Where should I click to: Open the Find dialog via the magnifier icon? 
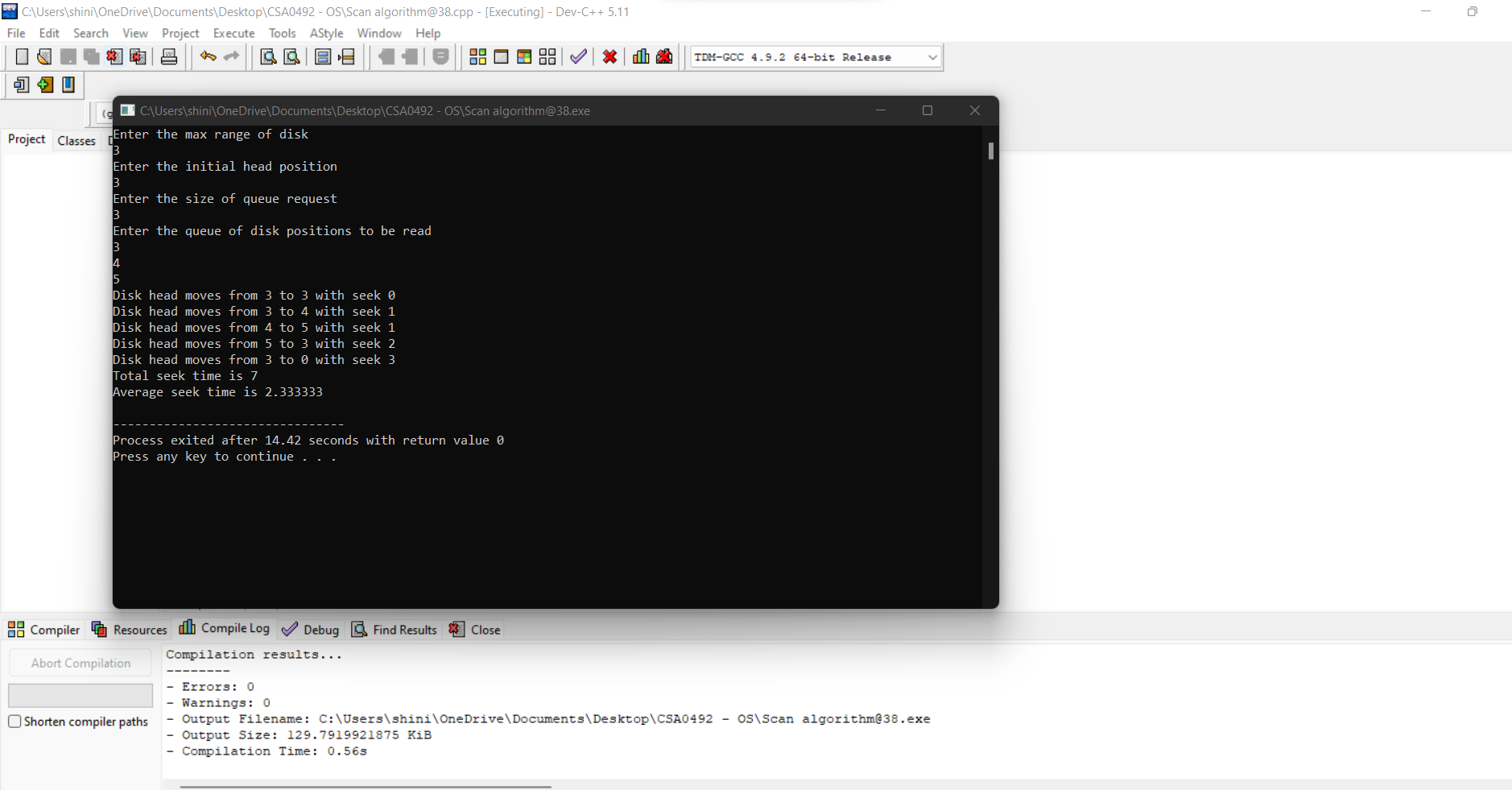click(266, 56)
